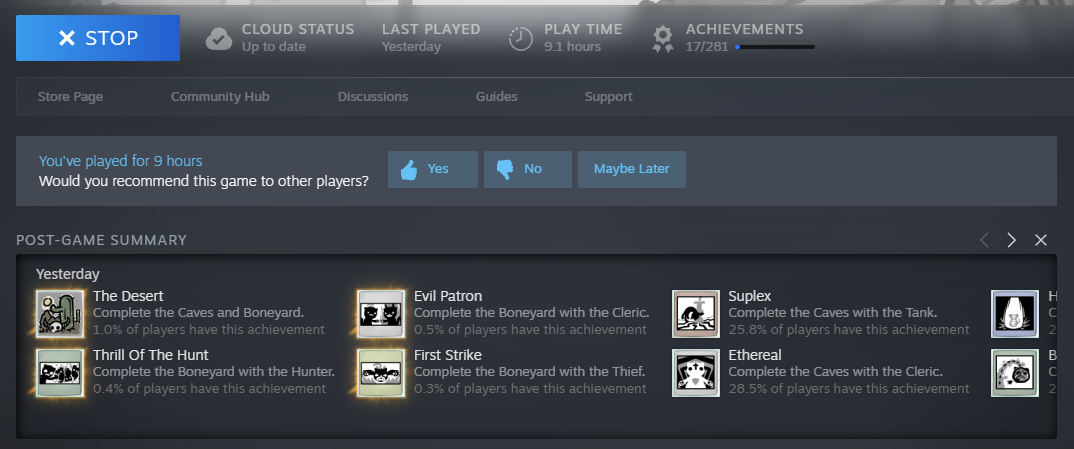Go to Community Hub
Screen dimensions: 1074x449
coord(220,97)
